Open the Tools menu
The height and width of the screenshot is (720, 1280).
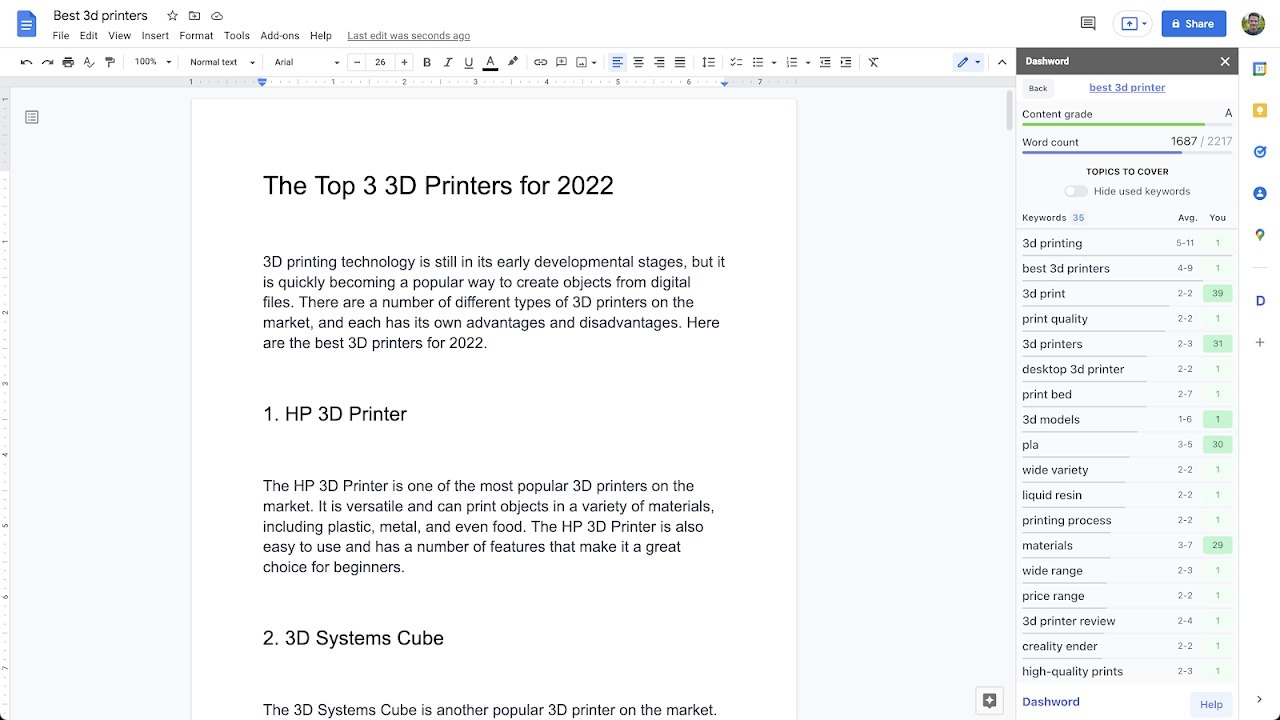(x=237, y=35)
